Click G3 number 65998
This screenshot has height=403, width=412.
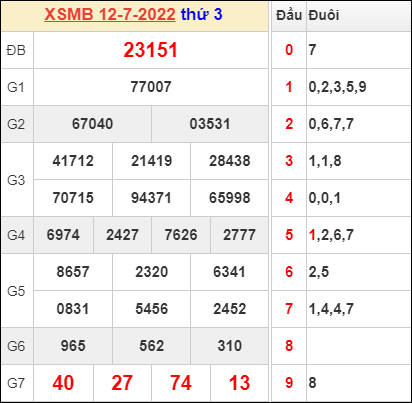230,198
